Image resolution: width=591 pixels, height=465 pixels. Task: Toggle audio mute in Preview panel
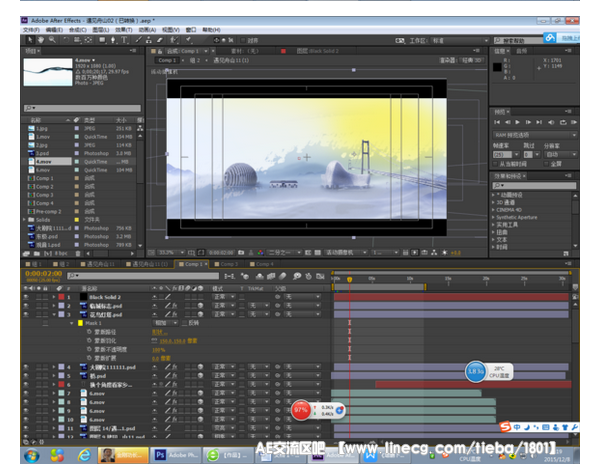pos(551,122)
